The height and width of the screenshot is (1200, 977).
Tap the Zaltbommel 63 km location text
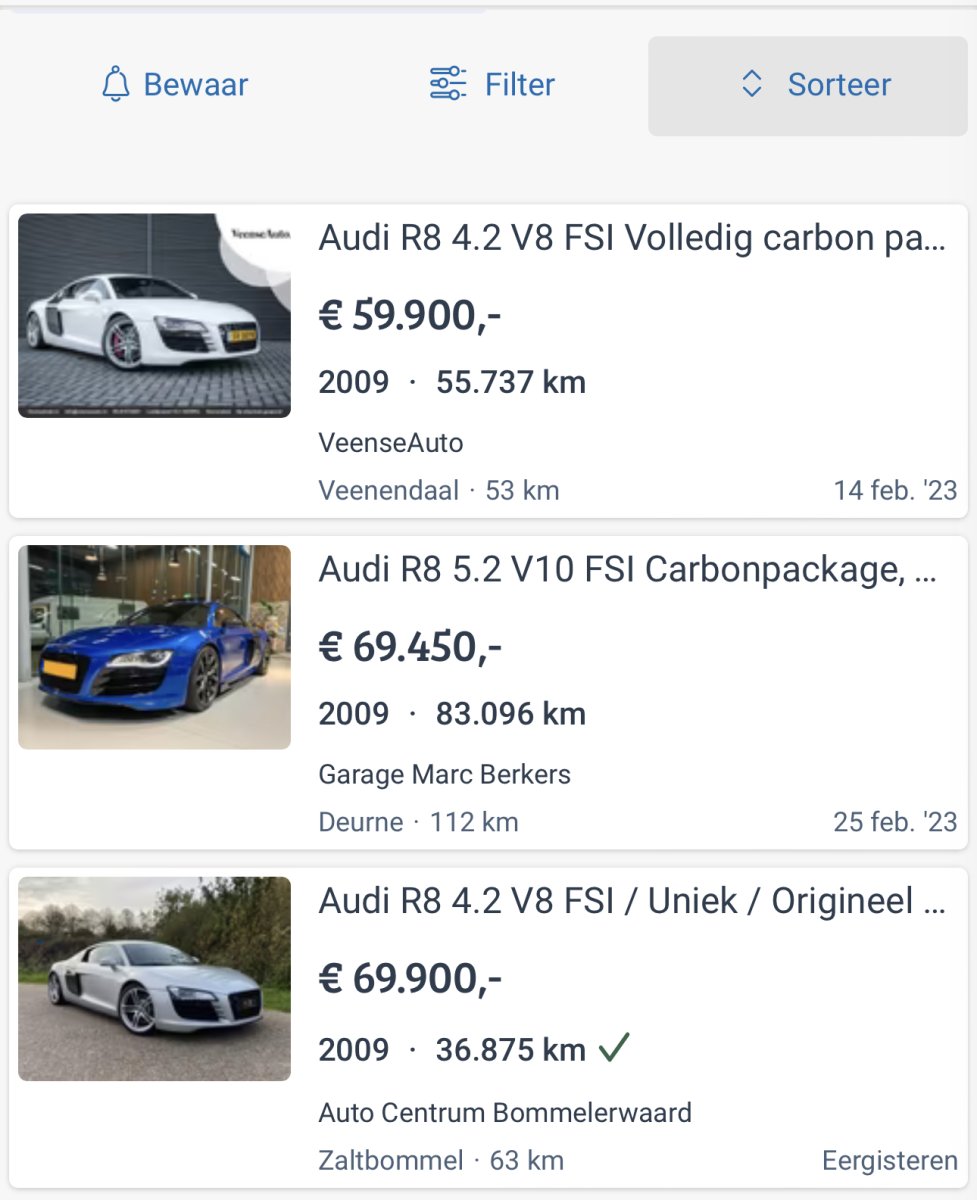(441, 1161)
